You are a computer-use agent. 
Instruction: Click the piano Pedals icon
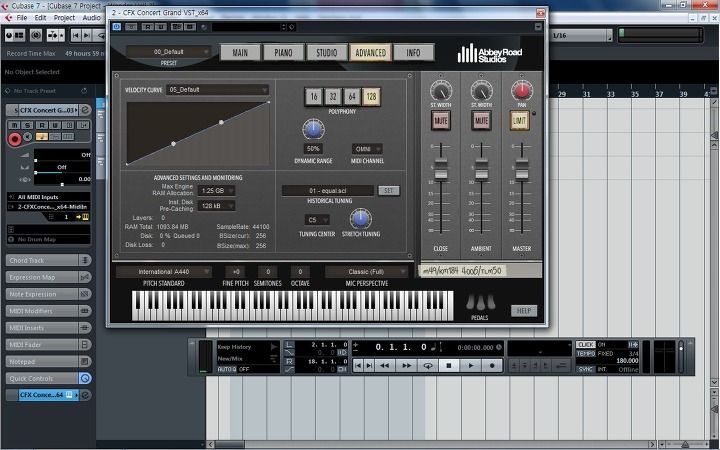[480, 303]
